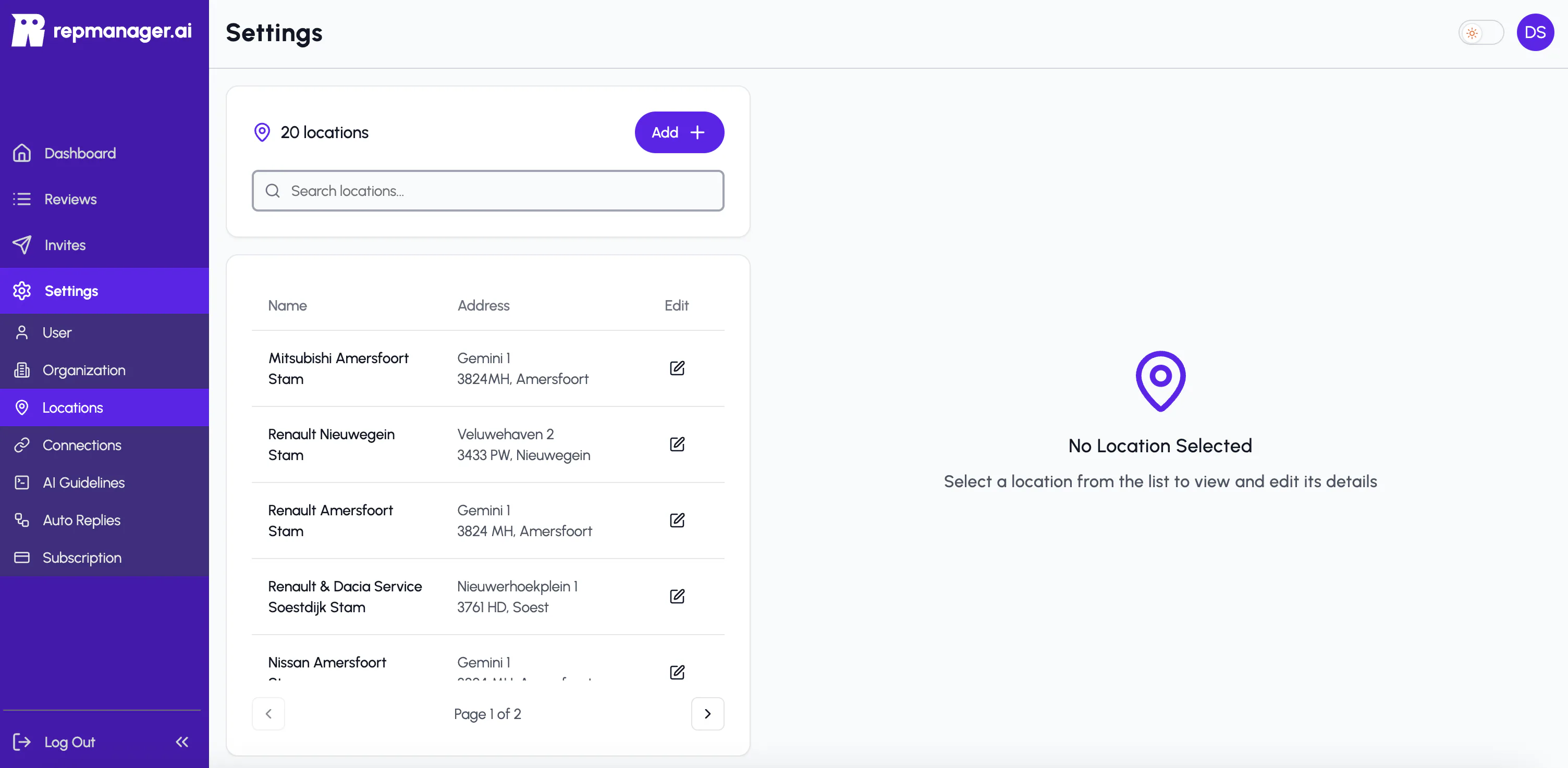Screen dimensions: 1568x768
Task: Click the Log Out button
Action: [55, 742]
